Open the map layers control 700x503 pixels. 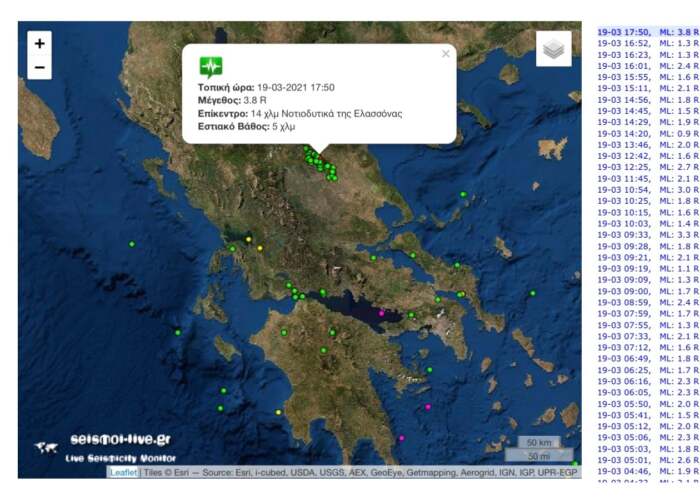[x=553, y=49]
